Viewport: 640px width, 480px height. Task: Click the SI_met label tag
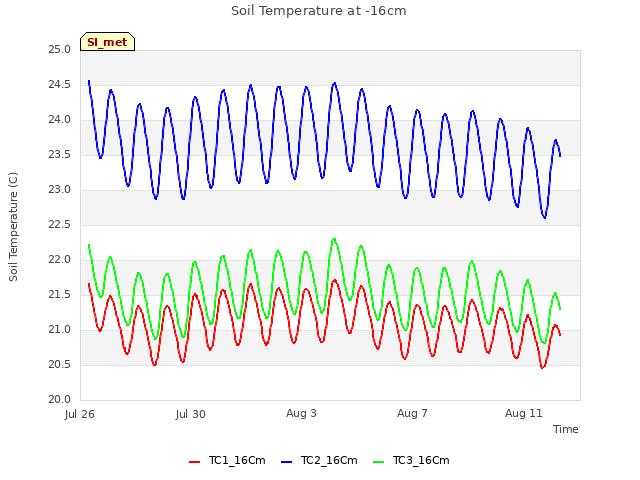click(x=107, y=42)
